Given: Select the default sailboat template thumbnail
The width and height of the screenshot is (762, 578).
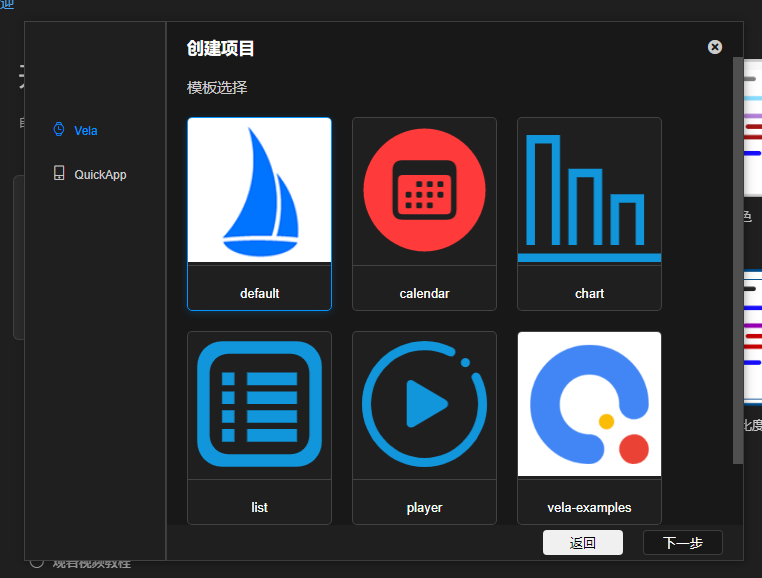Looking at the screenshot, I should click(260, 190).
